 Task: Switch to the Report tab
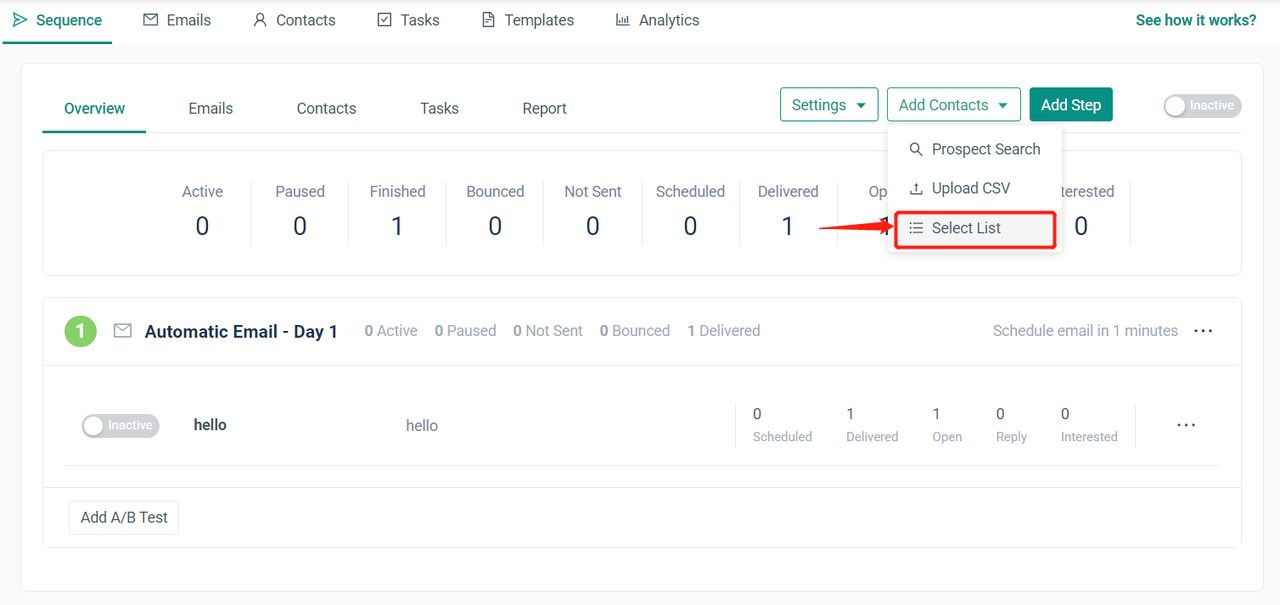[544, 109]
